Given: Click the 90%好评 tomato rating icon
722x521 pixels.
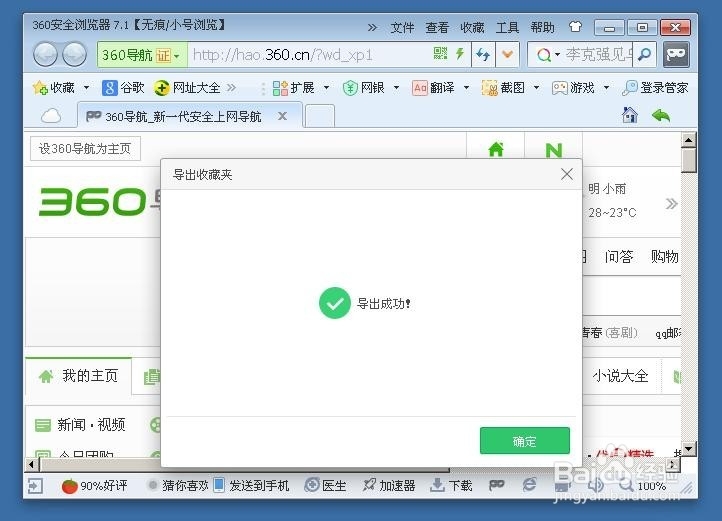Looking at the screenshot, I should tap(70, 486).
